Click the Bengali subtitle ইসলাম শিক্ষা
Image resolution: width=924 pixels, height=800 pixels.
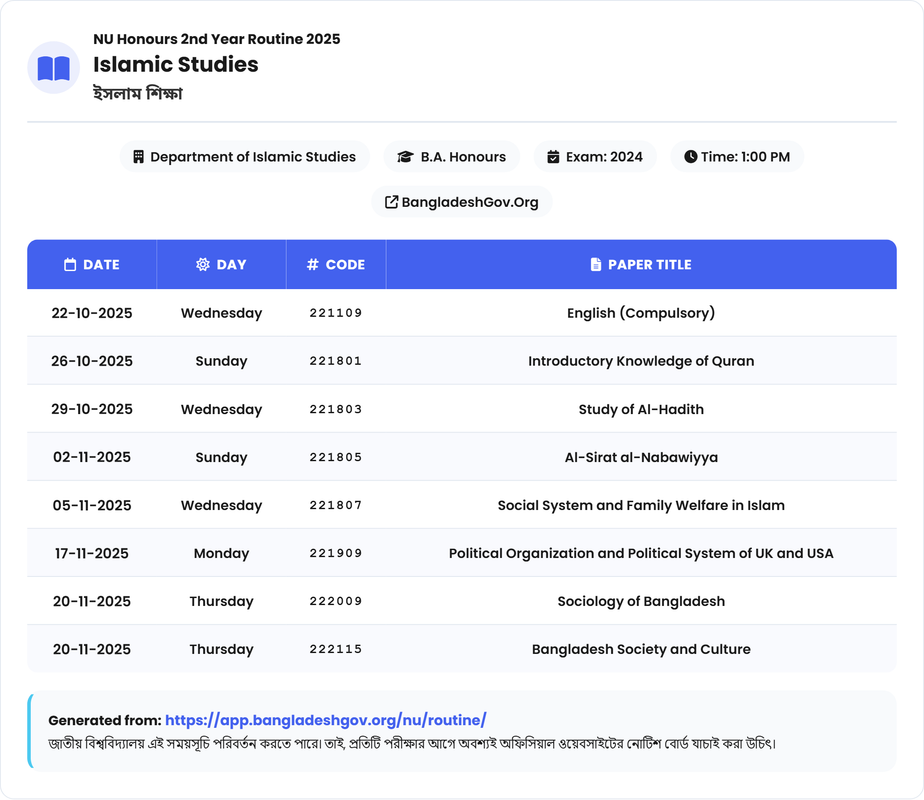point(138,93)
